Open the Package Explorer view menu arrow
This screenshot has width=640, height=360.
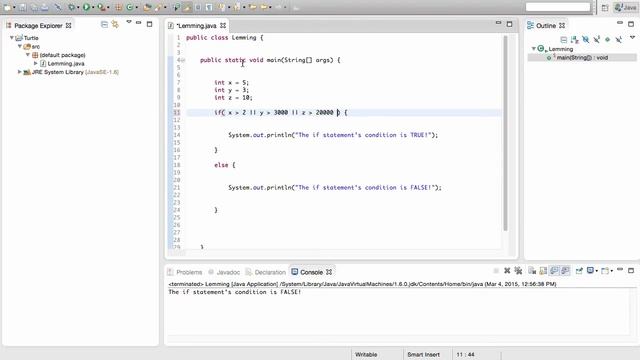(129, 22)
